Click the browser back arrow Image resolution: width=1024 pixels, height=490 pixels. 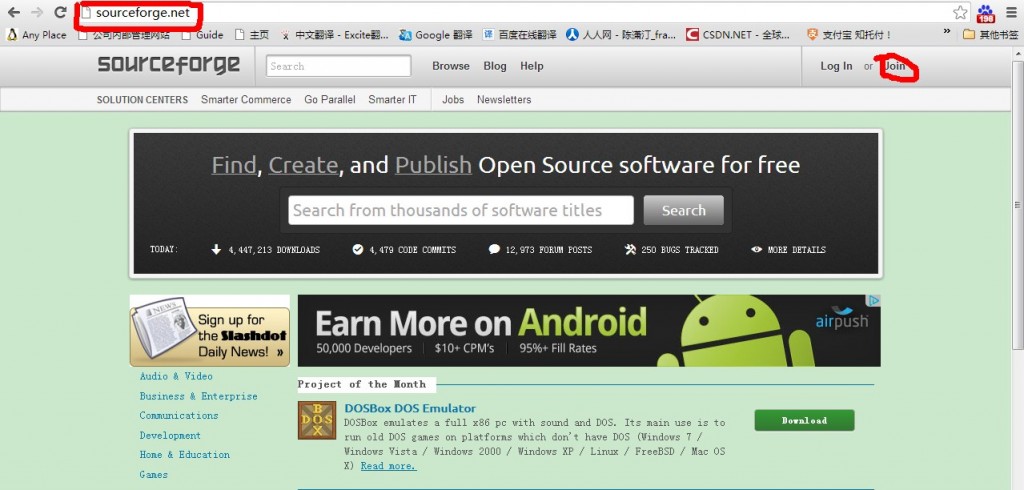pyautogui.click(x=14, y=12)
